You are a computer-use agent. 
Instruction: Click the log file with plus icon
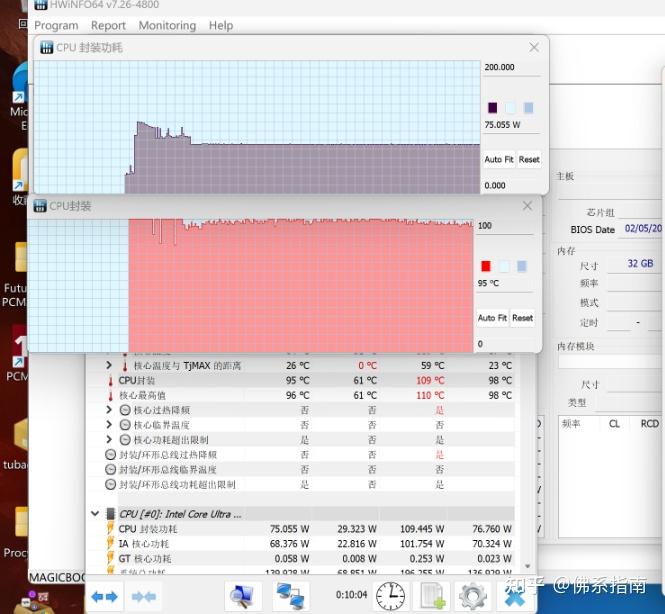(433, 596)
